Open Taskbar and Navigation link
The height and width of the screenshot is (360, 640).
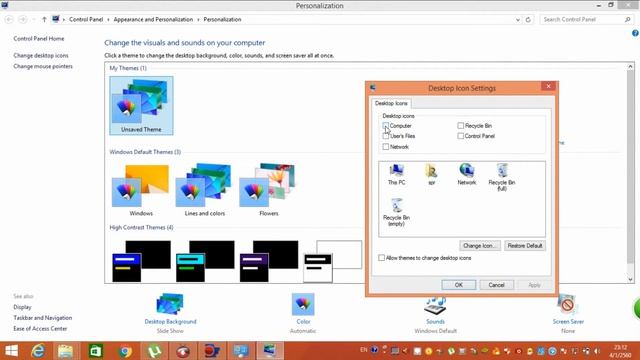tap(42, 318)
